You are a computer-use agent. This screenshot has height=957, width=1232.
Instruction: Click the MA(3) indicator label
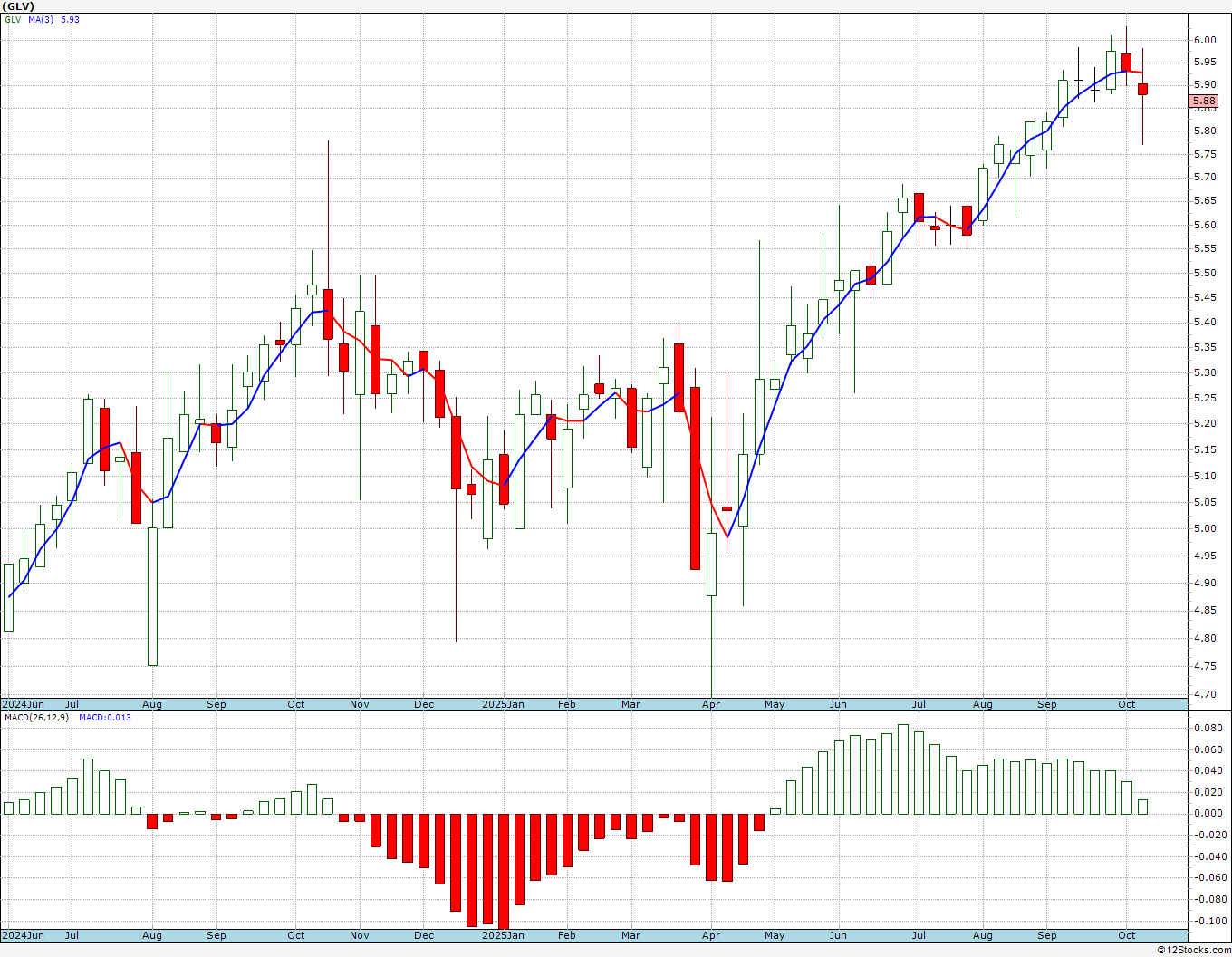pos(41,19)
